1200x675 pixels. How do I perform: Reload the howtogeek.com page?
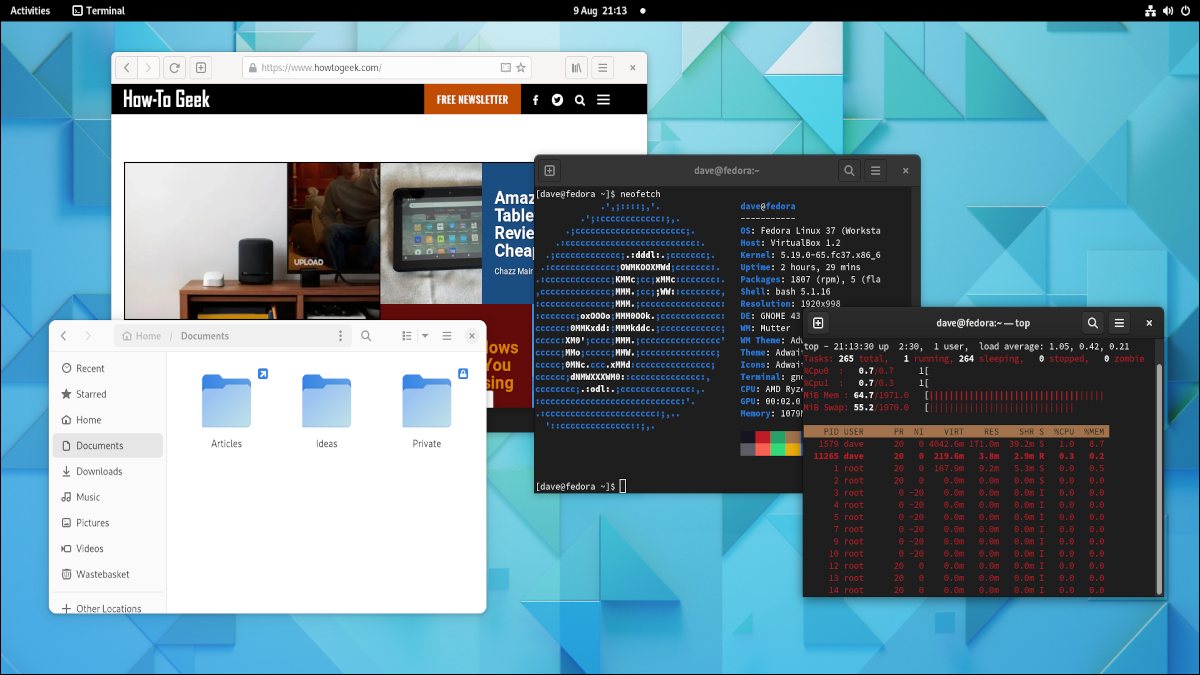tap(175, 68)
